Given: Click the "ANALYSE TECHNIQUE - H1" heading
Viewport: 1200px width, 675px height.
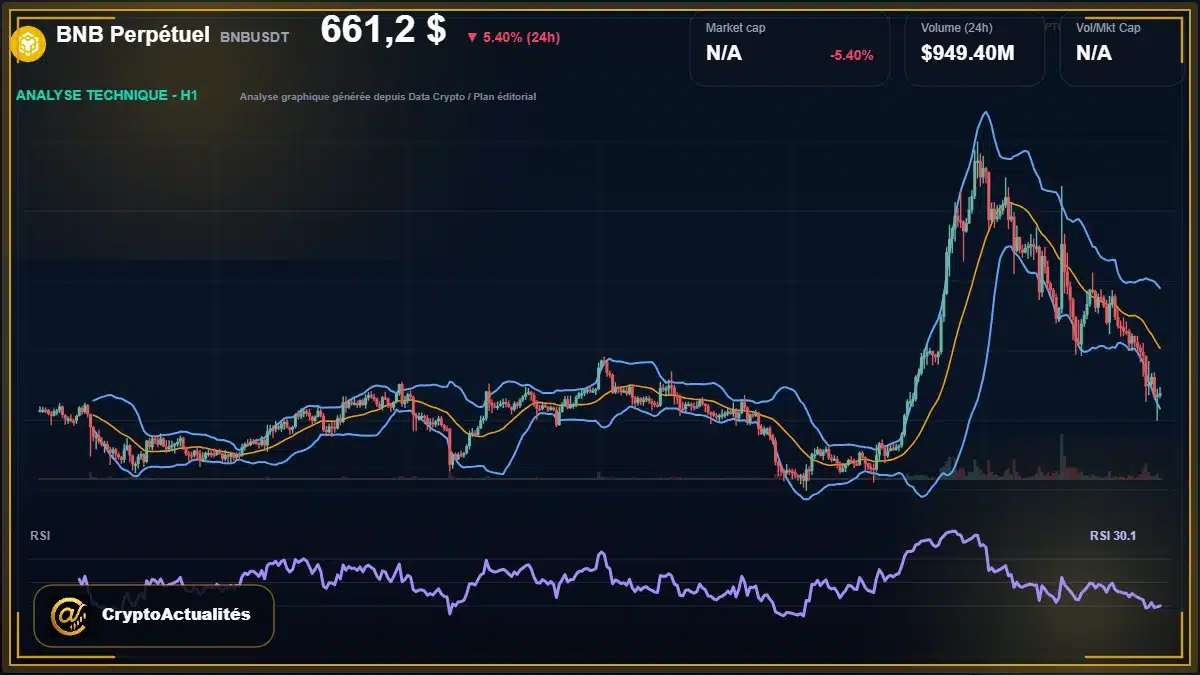Looking at the screenshot, I should coord(106,96).
